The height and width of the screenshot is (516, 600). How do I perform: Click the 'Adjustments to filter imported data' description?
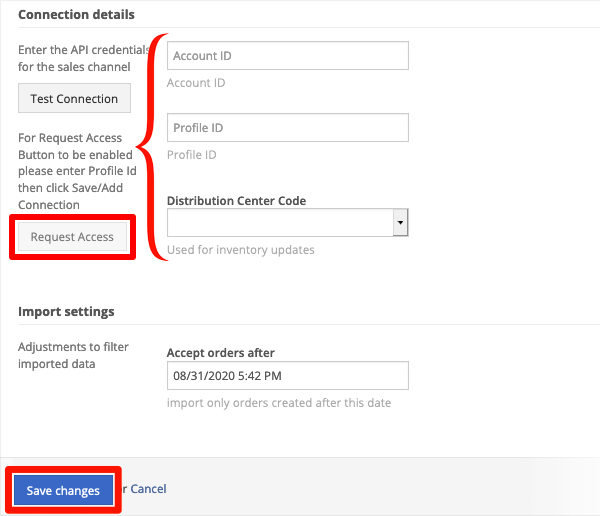click(73, 355)
